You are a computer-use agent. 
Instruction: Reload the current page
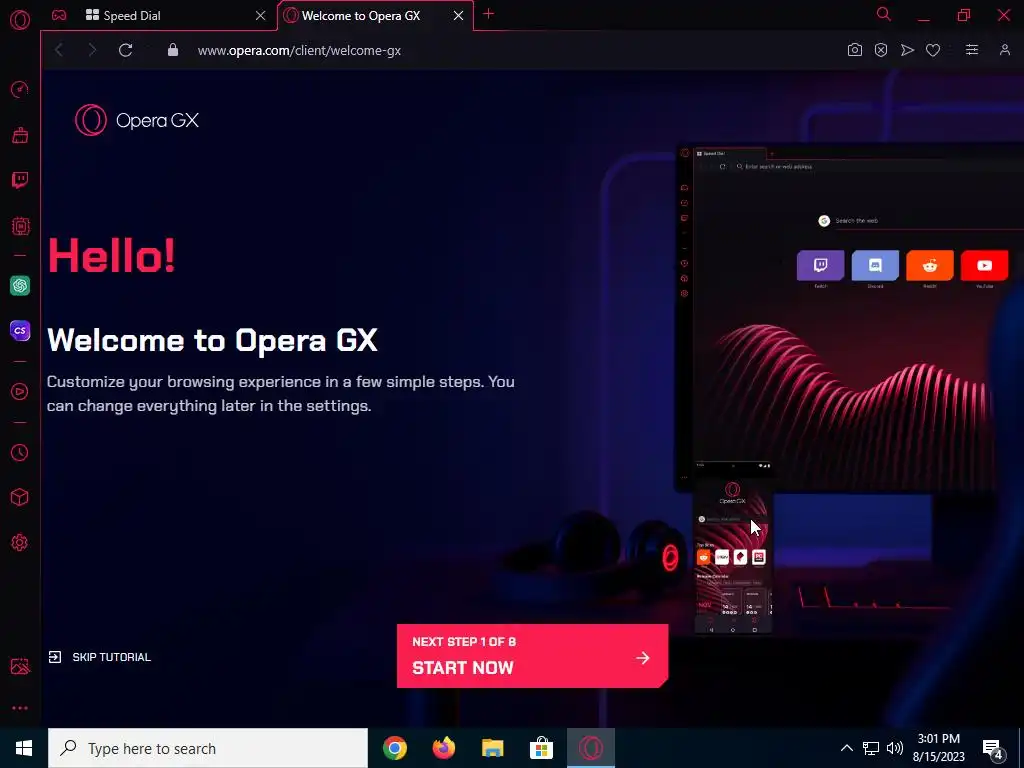point(125,50)
